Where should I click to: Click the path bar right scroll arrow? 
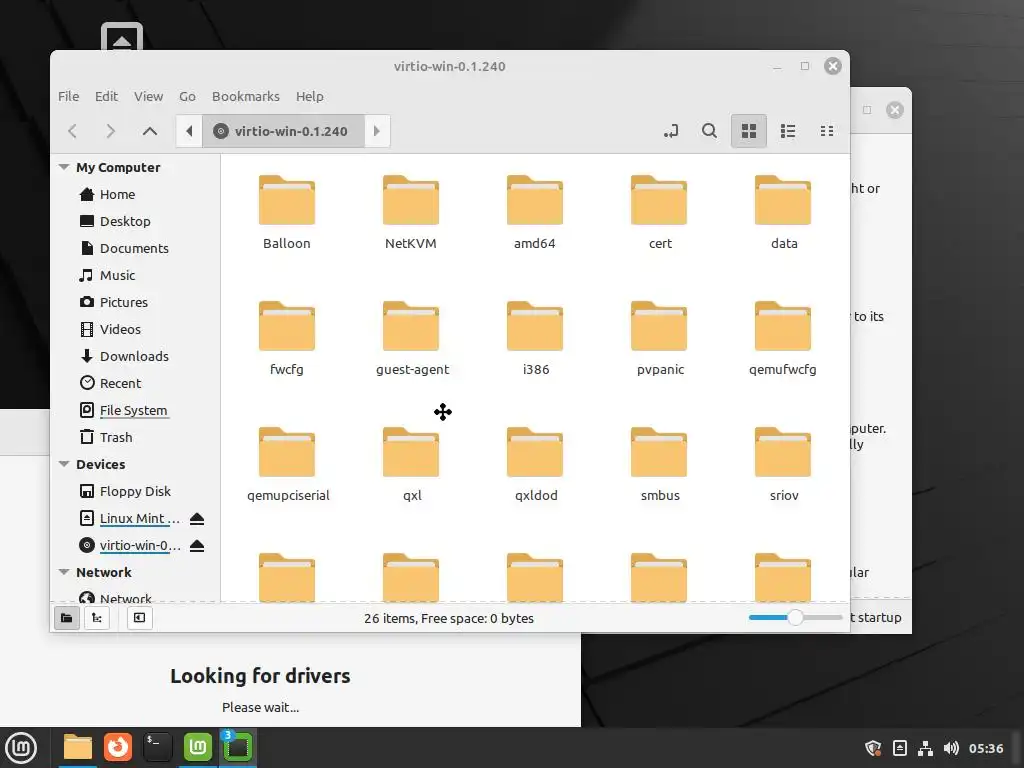coord(377,131)
